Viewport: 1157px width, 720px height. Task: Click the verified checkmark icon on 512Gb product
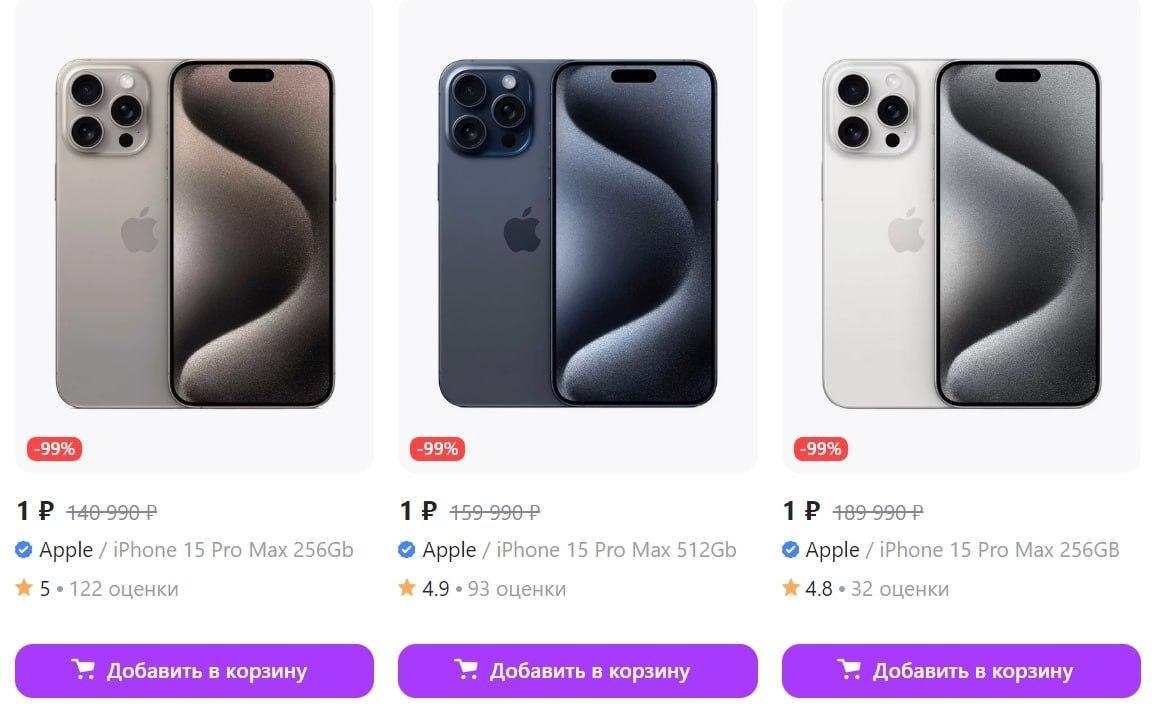coord(407,550)
